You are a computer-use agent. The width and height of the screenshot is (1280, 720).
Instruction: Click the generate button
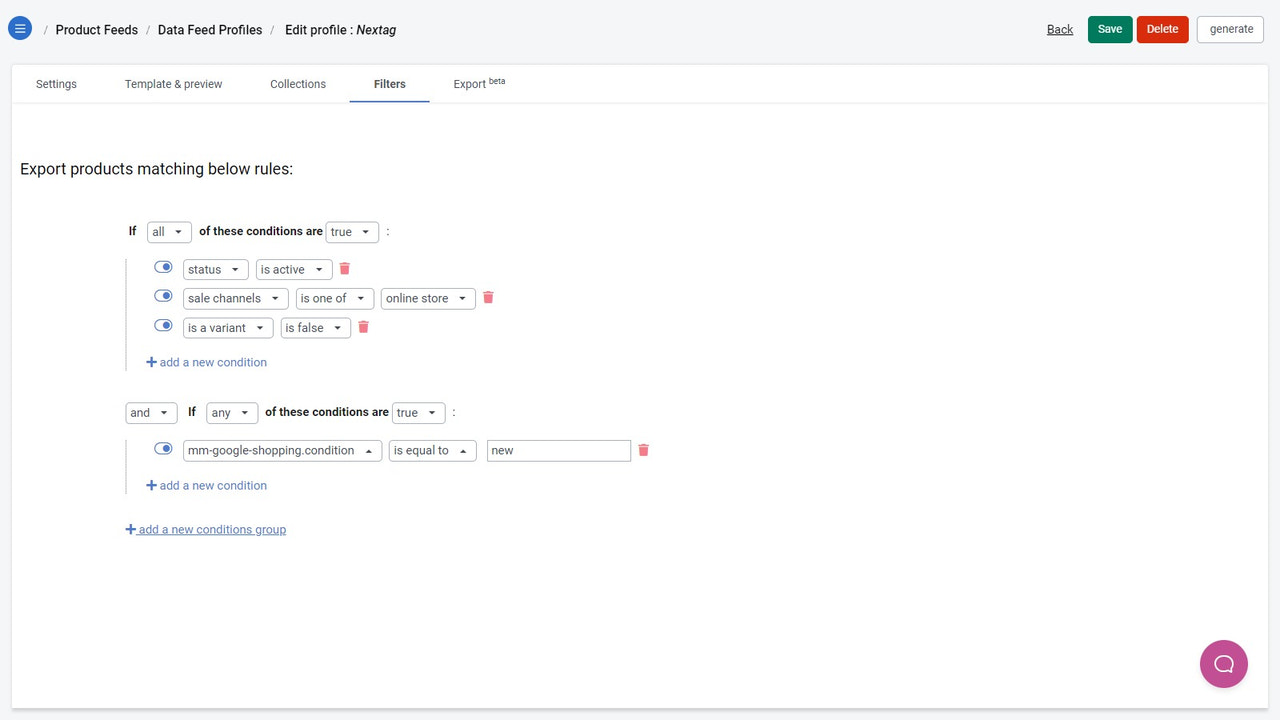[1229, 29]
